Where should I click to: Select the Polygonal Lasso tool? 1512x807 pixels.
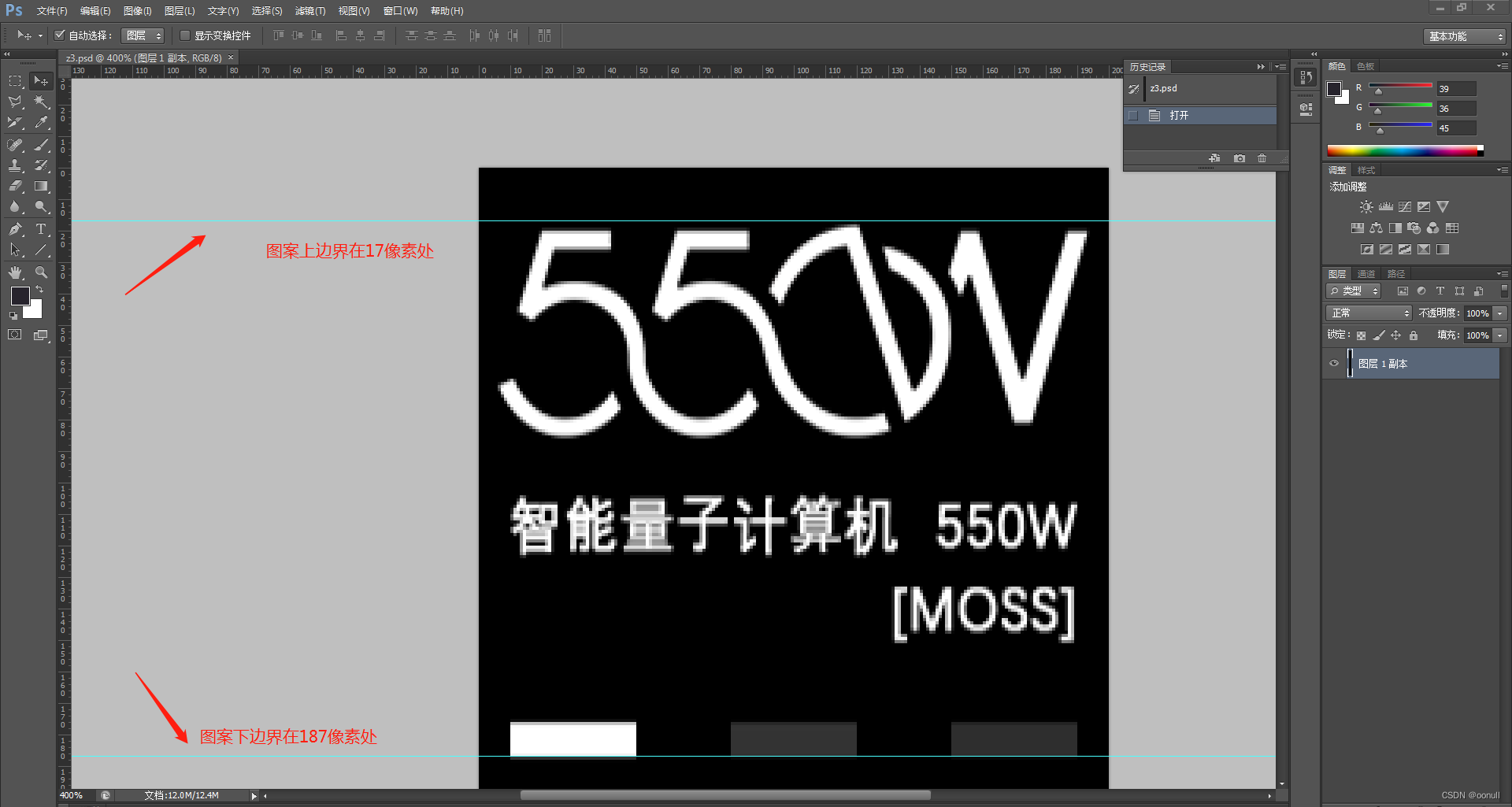pos(15,102)
